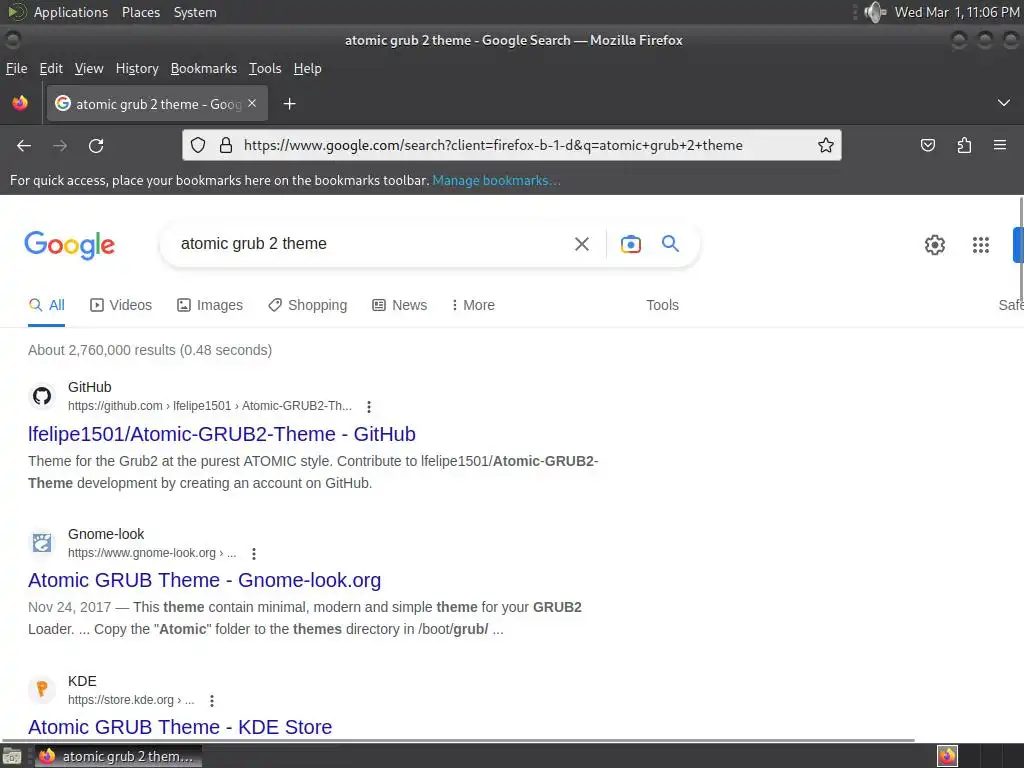Open the System menu
1024x768 pixels.
[x=195, y=12]
